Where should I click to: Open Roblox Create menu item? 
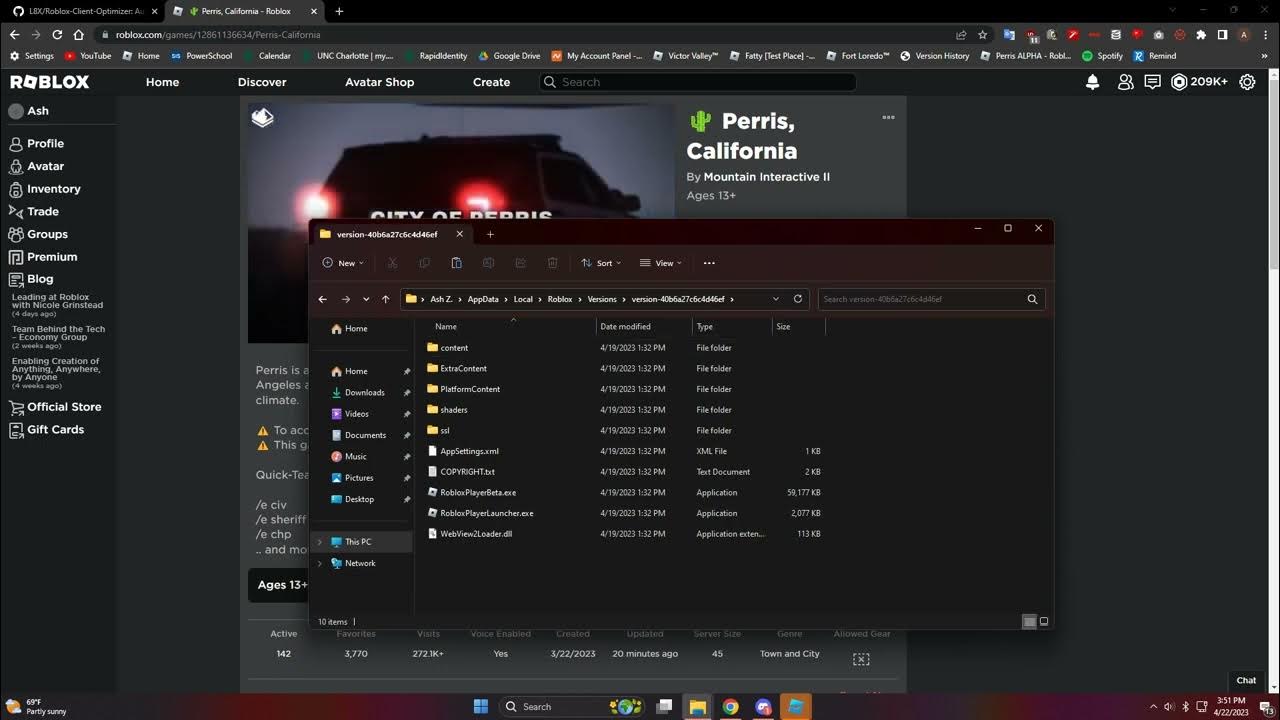pyautogui.click(x=491, y=82)
